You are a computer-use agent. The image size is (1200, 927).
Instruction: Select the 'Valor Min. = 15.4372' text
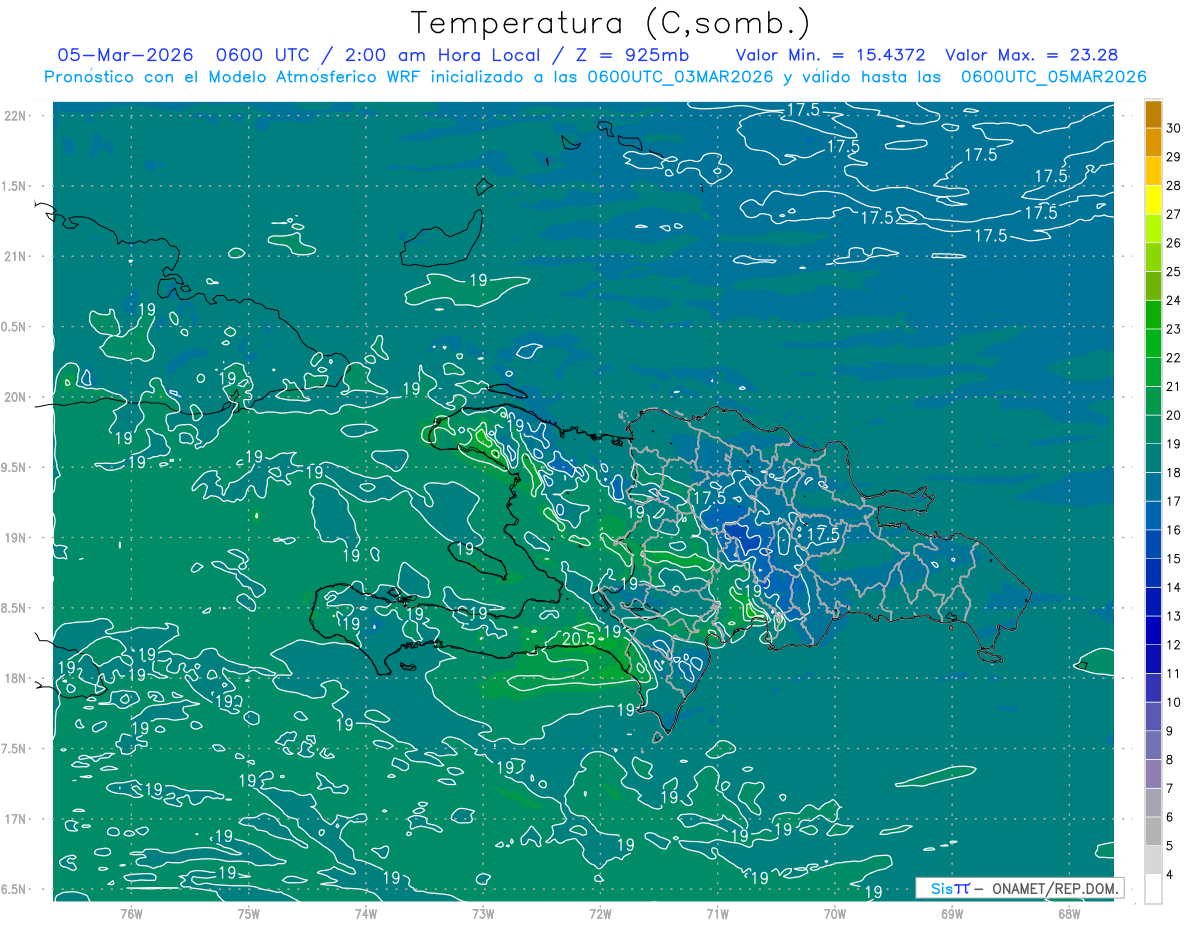coord(830,55)
